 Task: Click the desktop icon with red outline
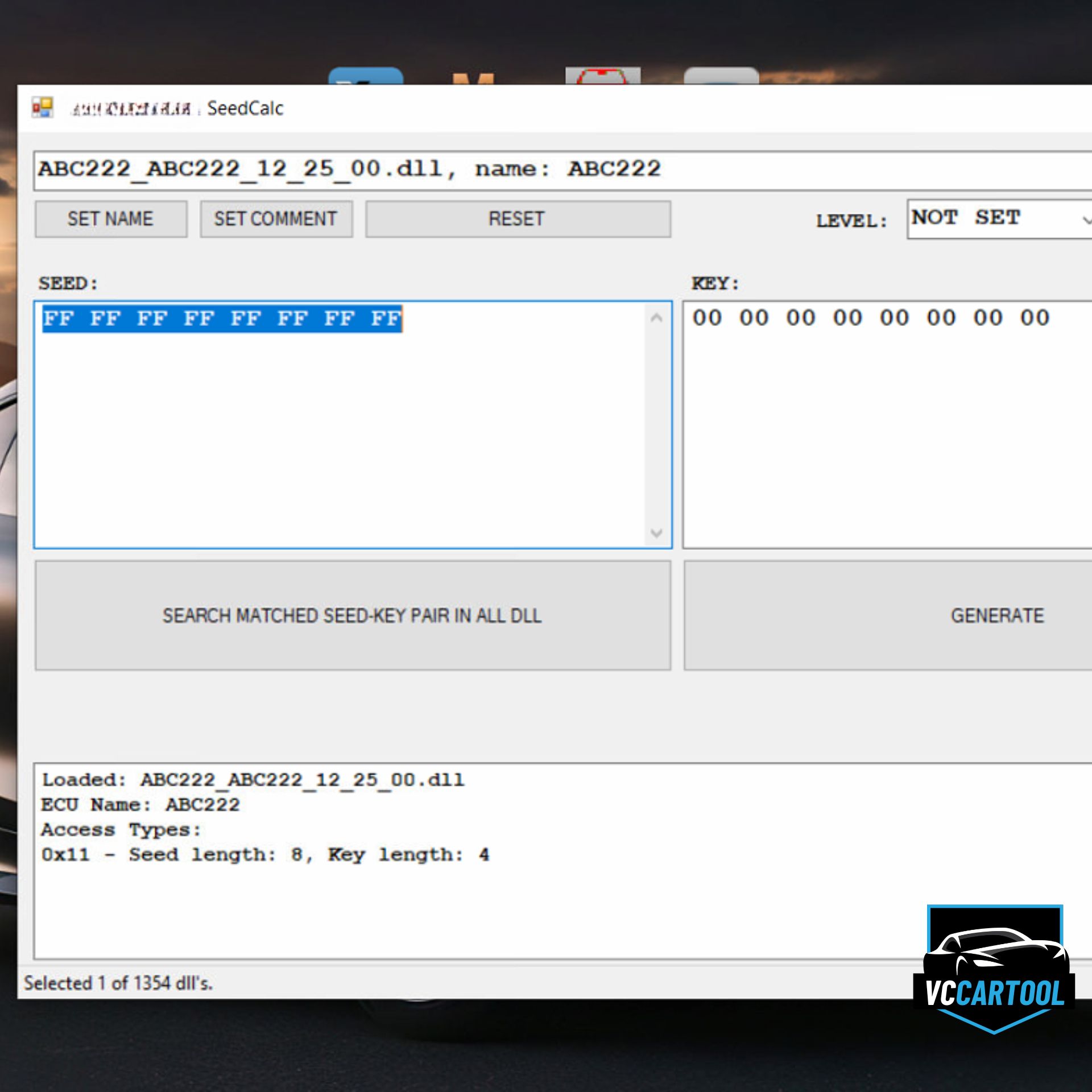(602, 76)
